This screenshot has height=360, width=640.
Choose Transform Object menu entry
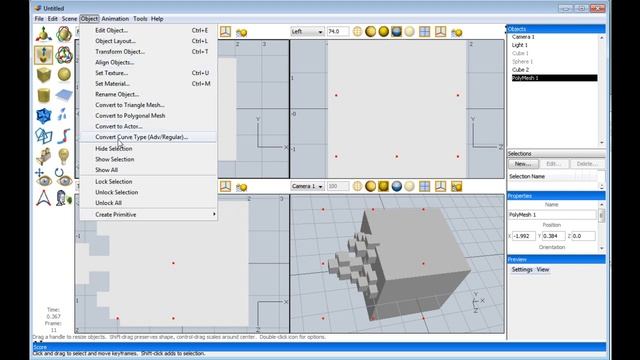(149, 51)
